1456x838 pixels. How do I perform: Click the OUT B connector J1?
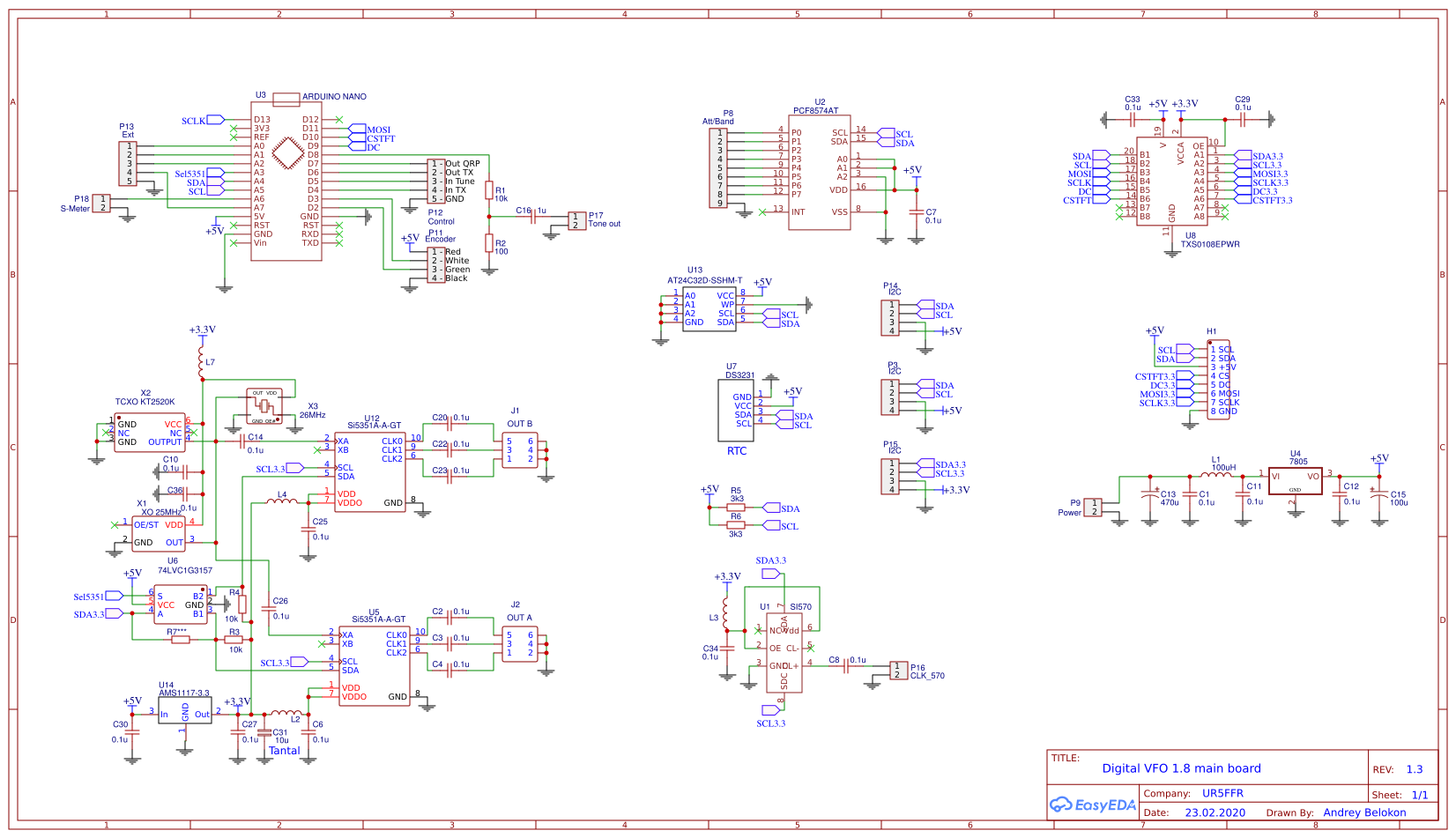pos(519,449)
